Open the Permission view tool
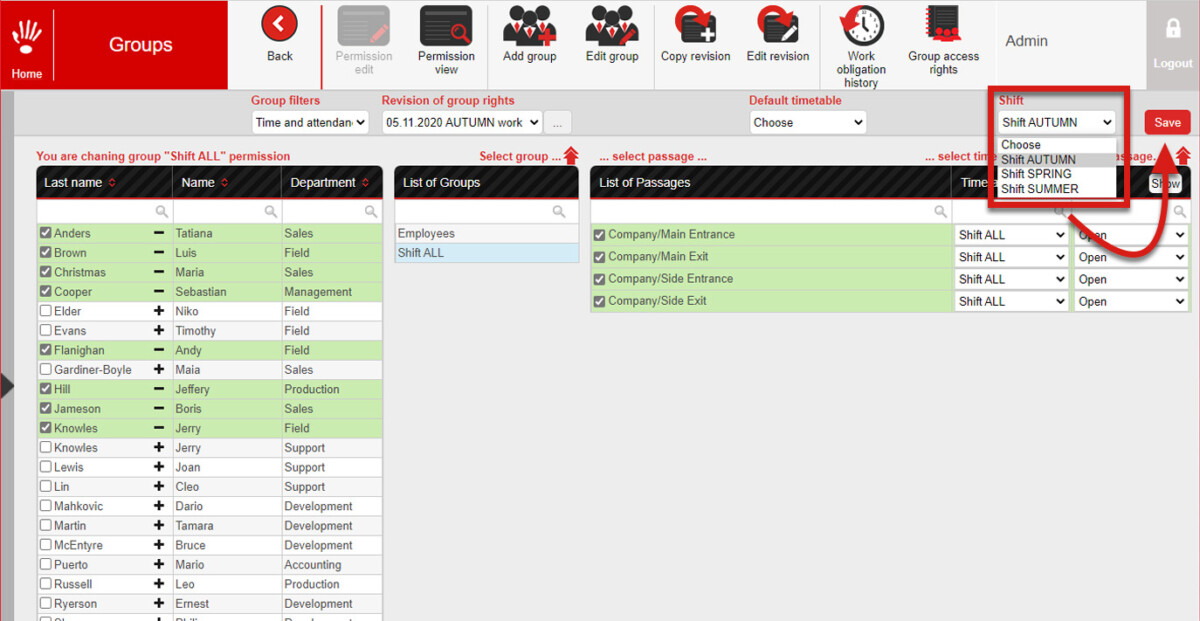 coord(446,40)
